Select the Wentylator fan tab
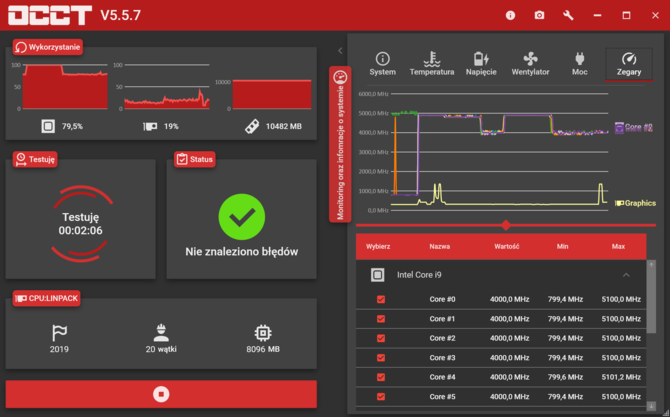 (530, 64)
